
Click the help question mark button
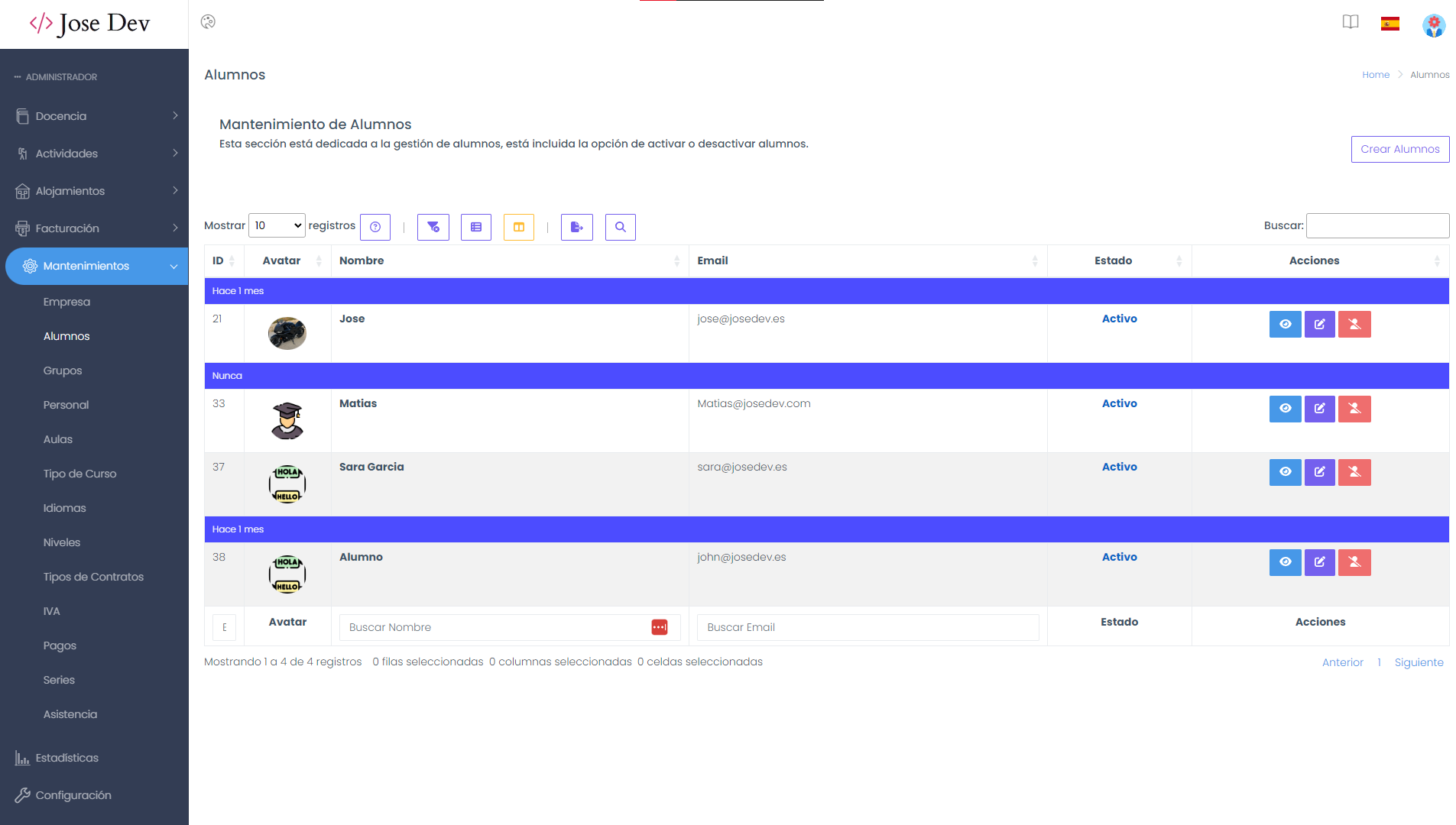[x=375, y=227]
